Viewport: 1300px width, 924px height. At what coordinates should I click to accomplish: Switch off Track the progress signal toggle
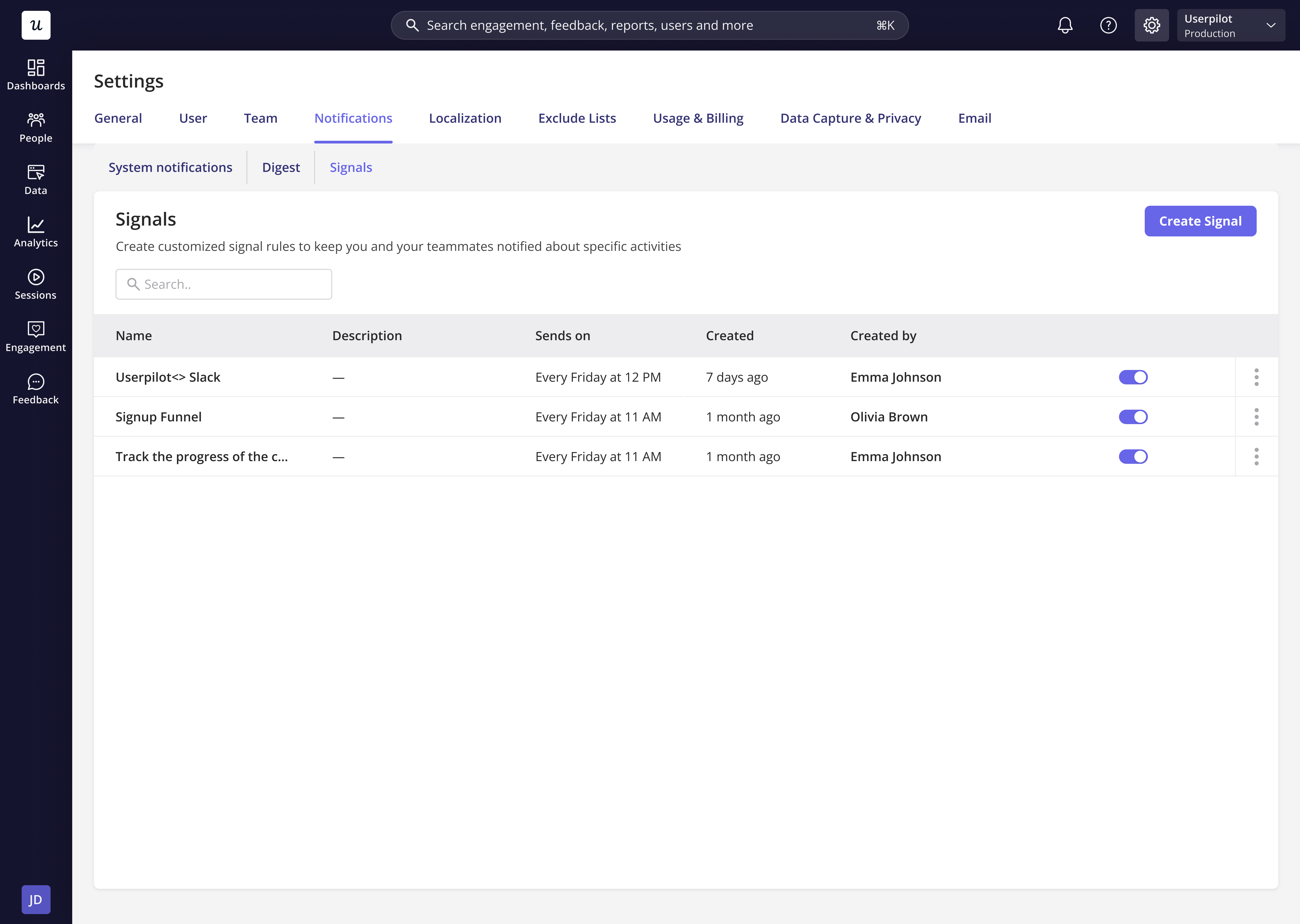point(1133,457)
